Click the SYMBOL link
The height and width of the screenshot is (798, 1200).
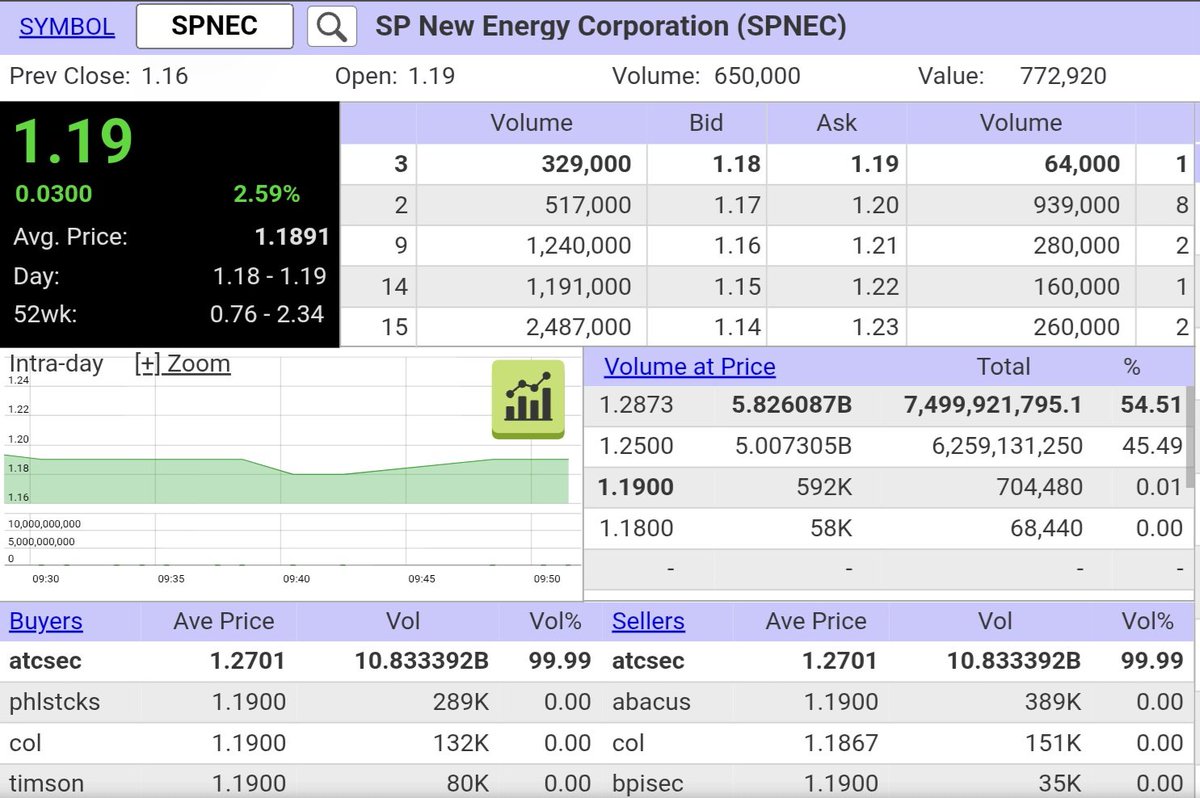tap(67, 26)
